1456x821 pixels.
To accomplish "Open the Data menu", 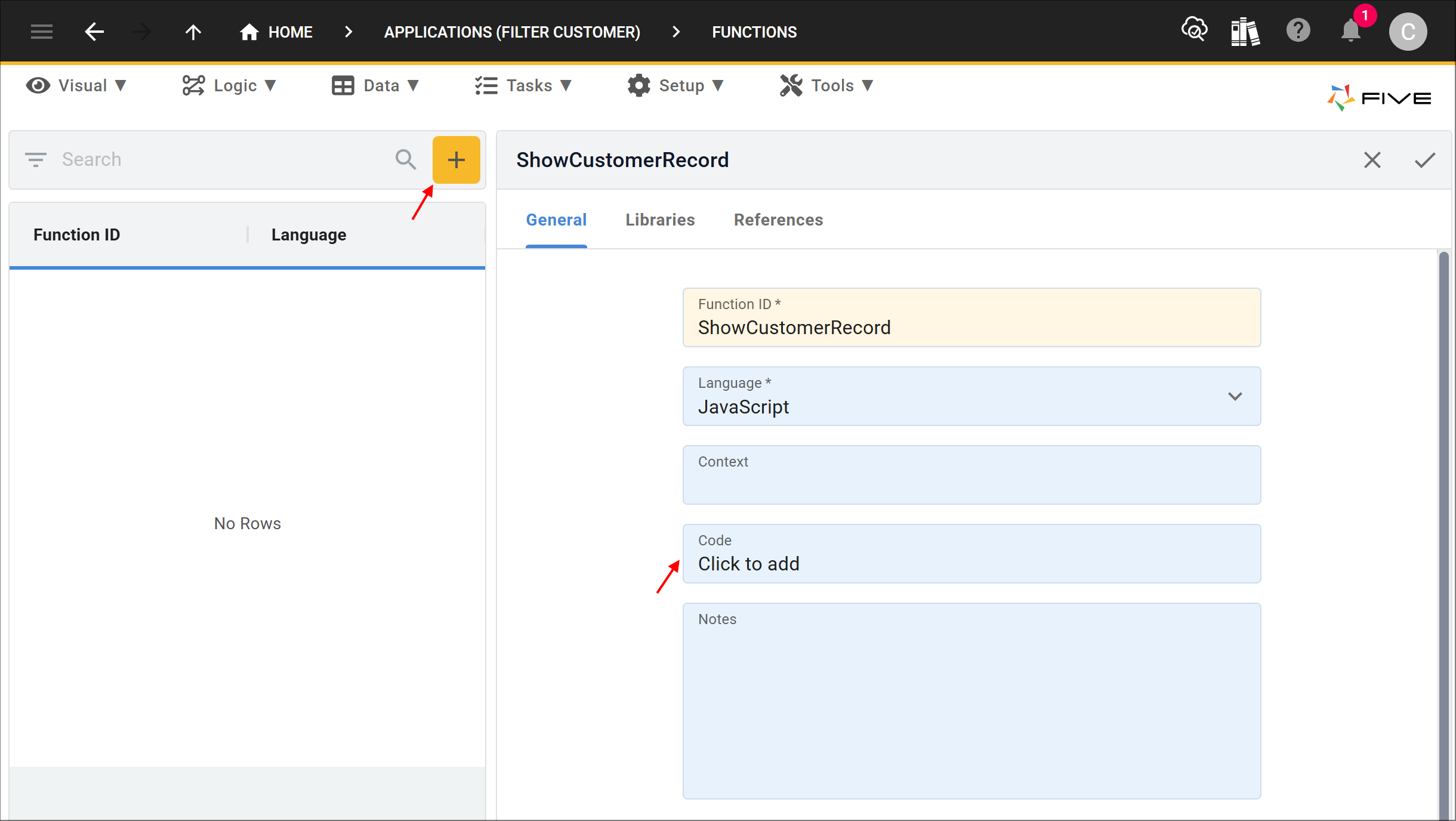I will (x=378, y=86).
